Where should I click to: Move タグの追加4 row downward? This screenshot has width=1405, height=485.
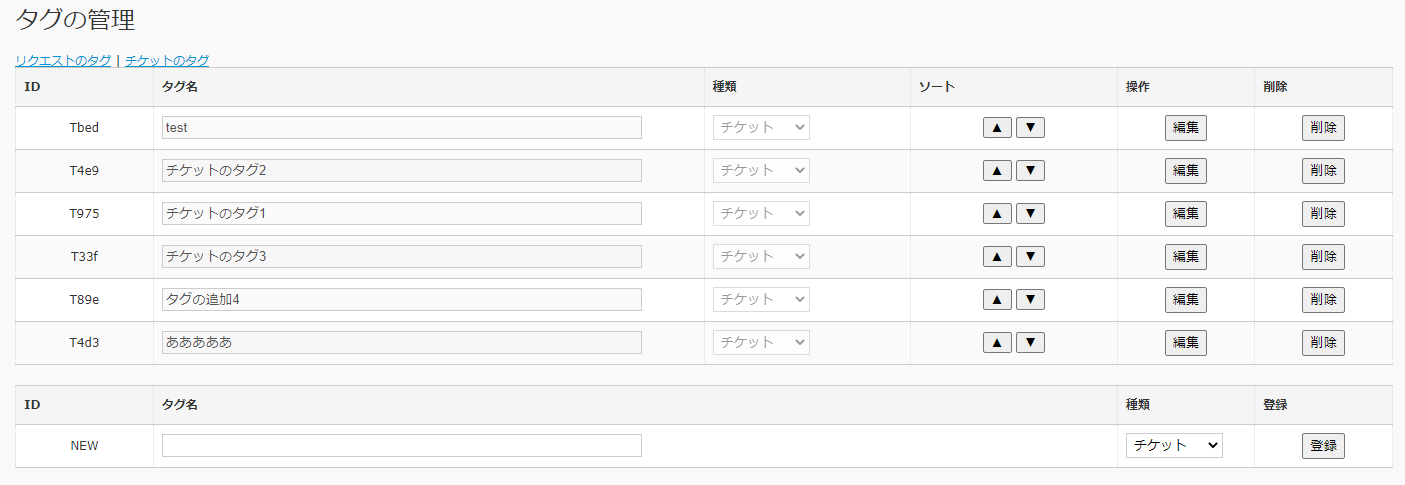click(x=1030, y=300)
